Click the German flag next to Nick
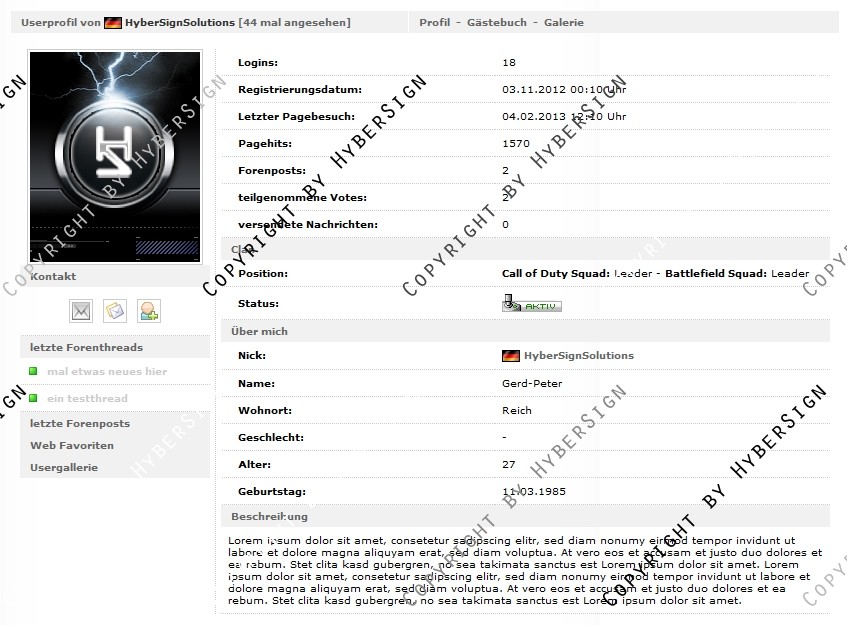Image resolution: width=847 pixels, height=625 pixels. pos(511,356)
